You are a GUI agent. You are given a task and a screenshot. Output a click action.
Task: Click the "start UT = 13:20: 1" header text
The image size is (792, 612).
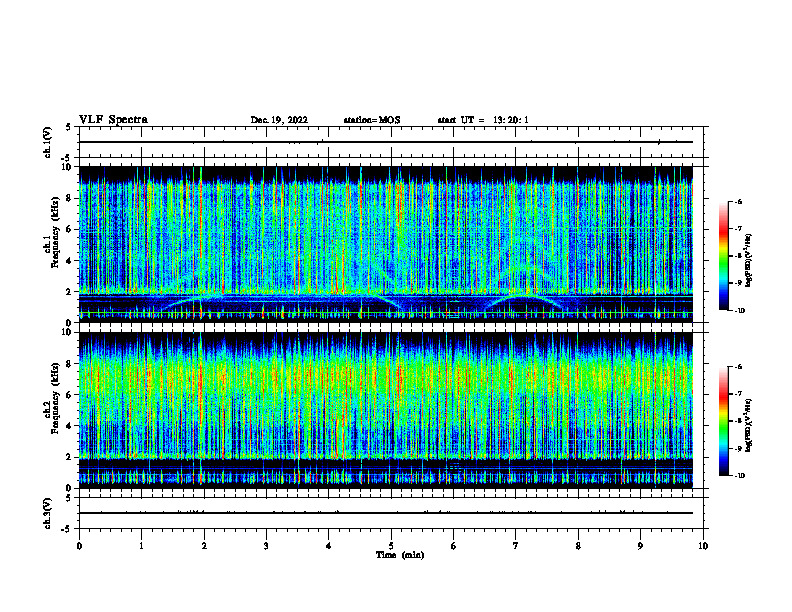click(483, 120)
